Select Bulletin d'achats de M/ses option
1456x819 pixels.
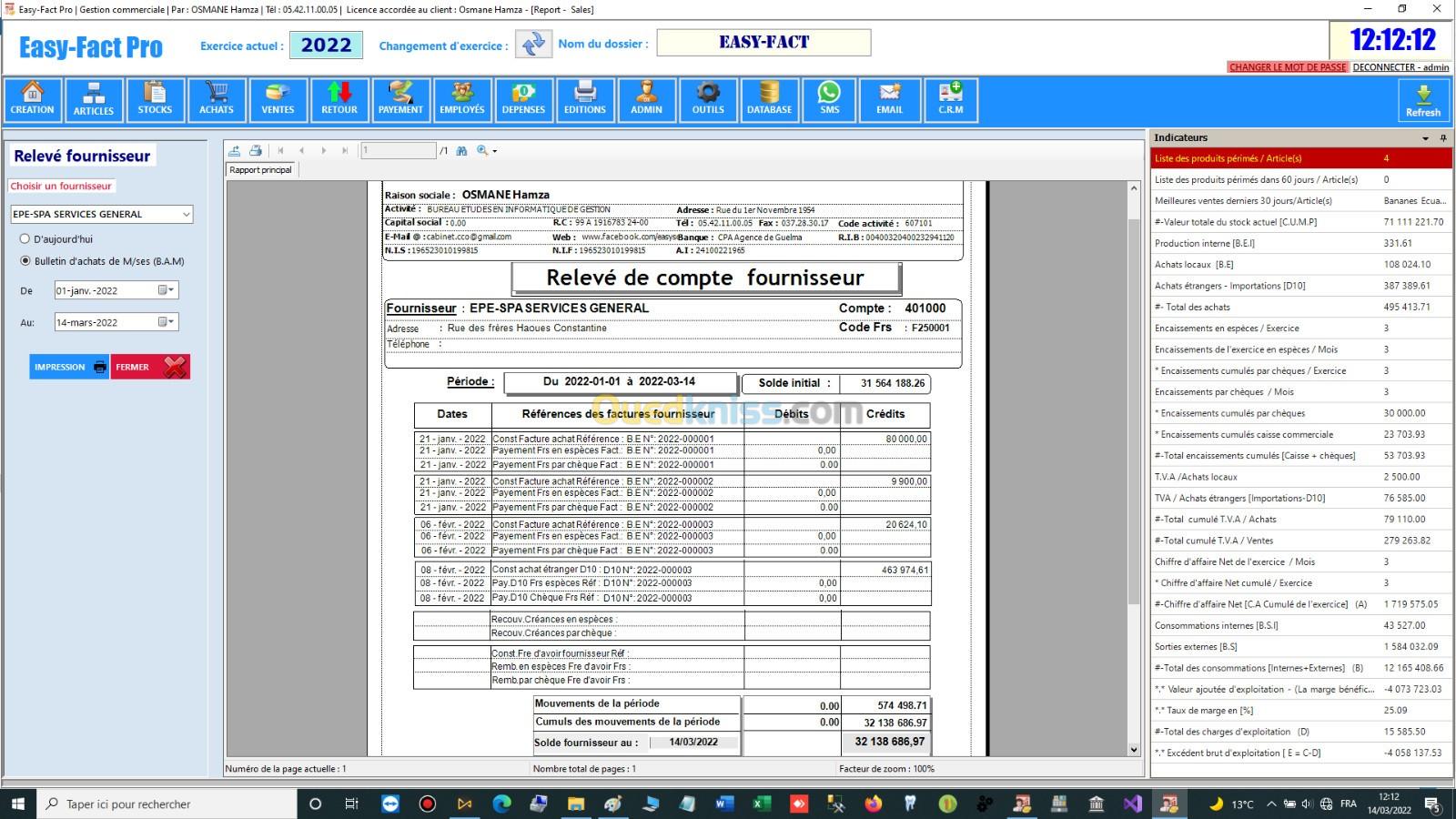(25, 261)
